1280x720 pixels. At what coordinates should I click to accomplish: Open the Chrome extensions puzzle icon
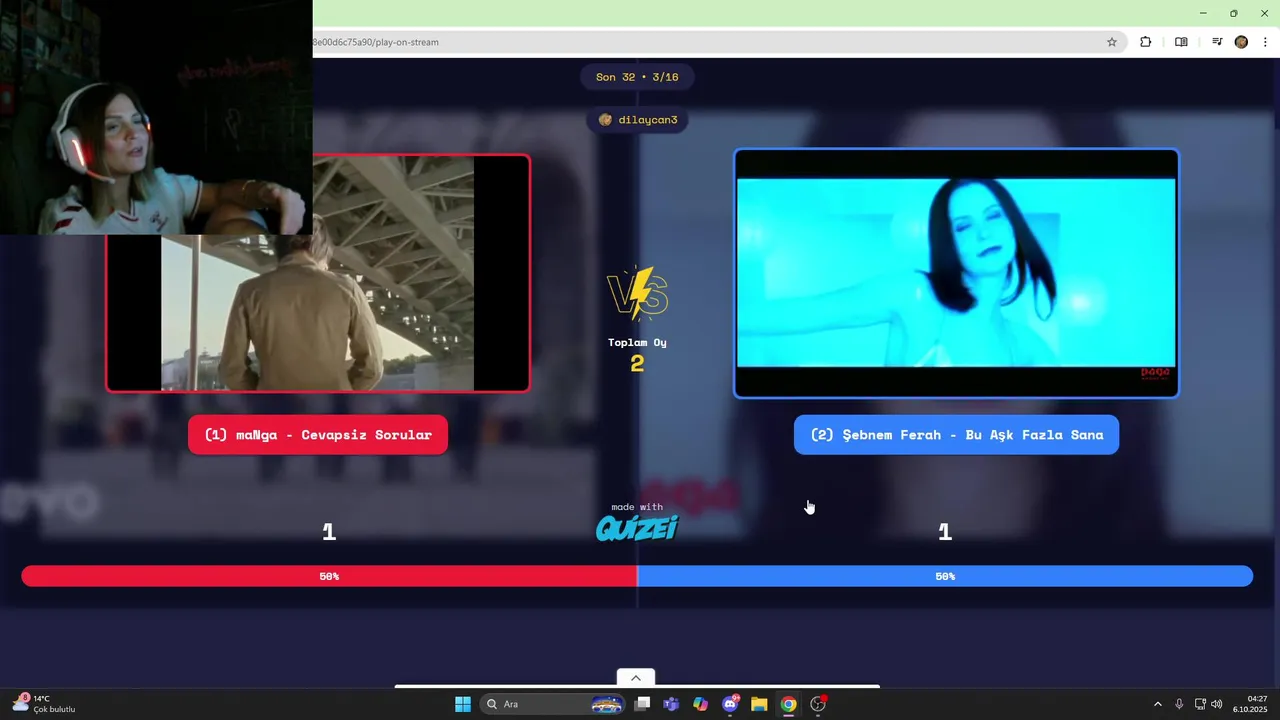[1145, 42]
